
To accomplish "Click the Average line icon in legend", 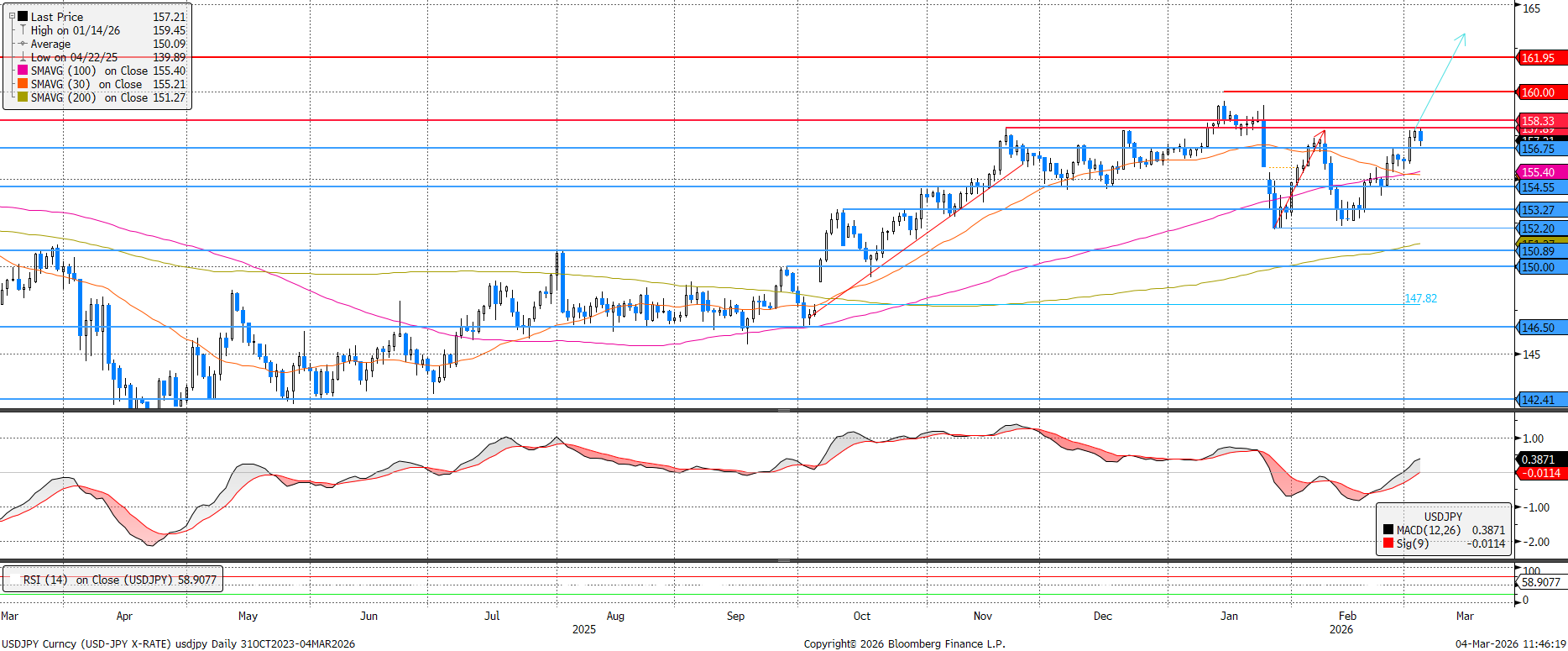I will point(23,44).
